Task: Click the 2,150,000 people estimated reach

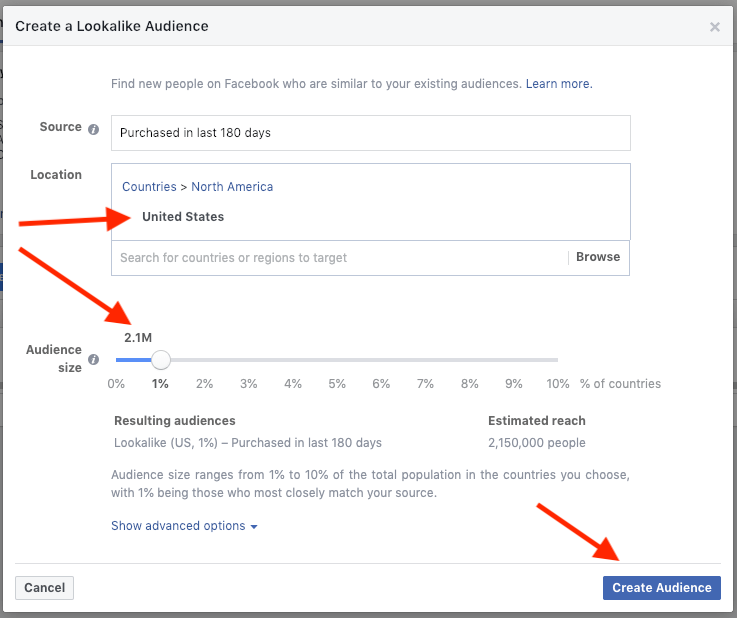Action: pos(537,443)
